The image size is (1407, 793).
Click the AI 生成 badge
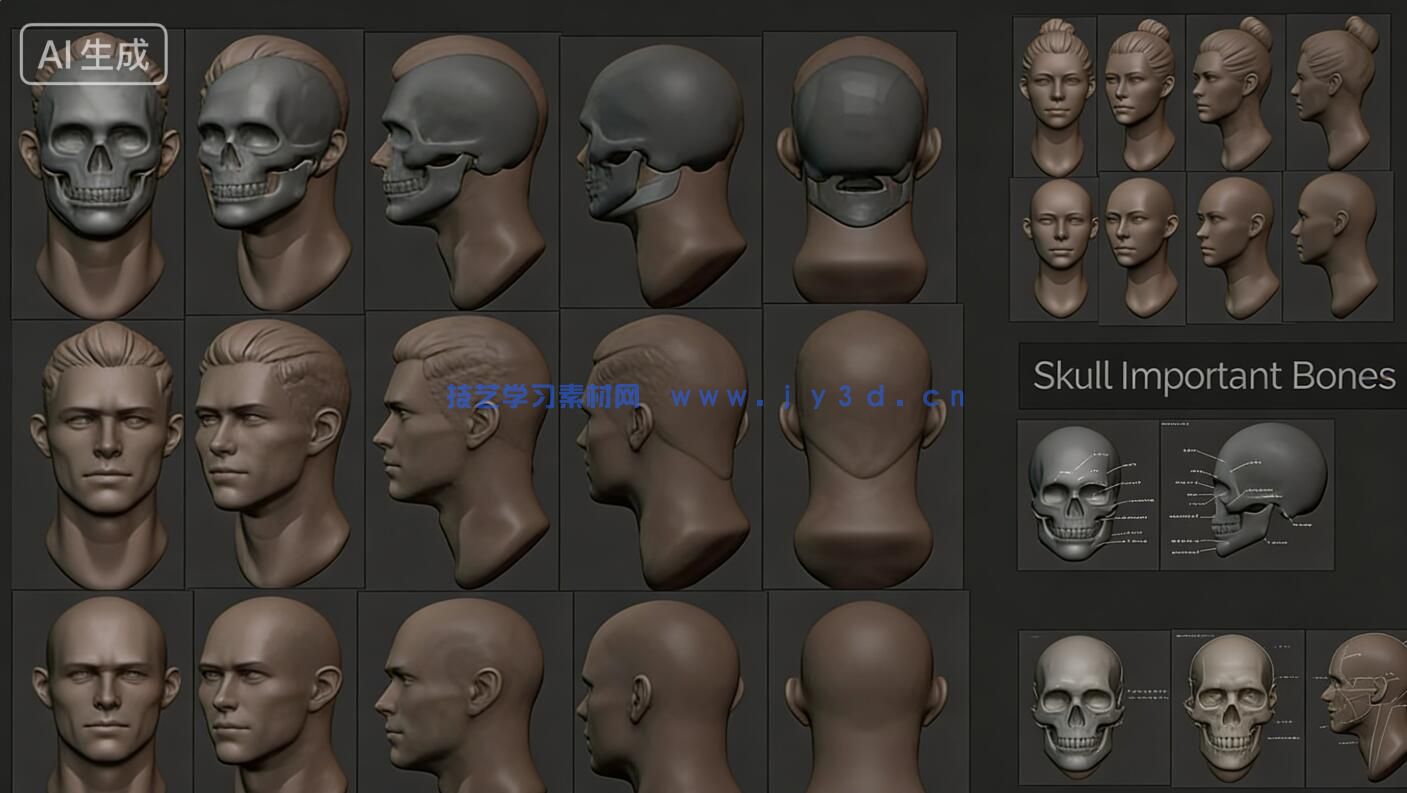(x=93, y=55)
